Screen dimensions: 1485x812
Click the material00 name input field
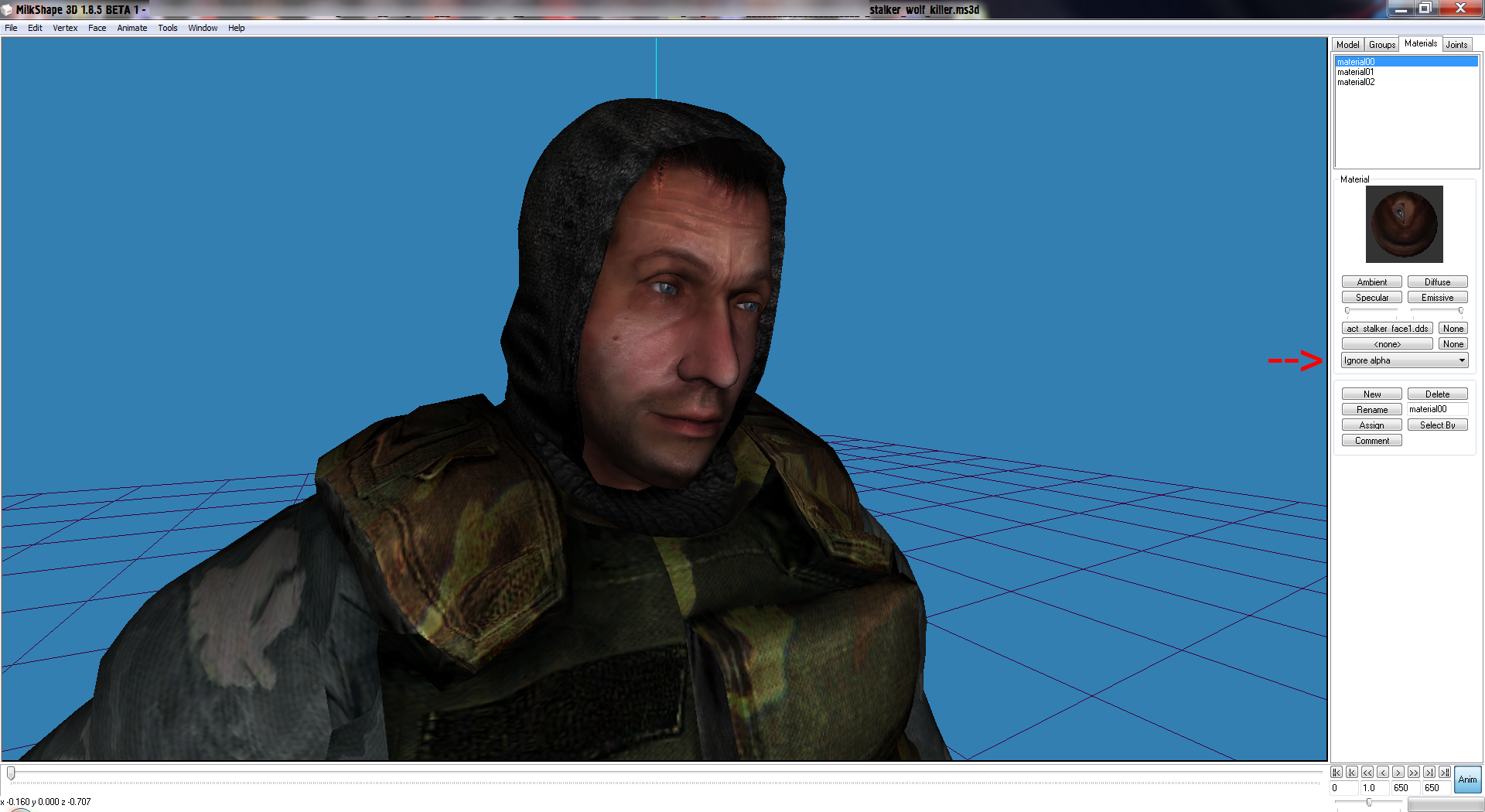pos(1438,409)
